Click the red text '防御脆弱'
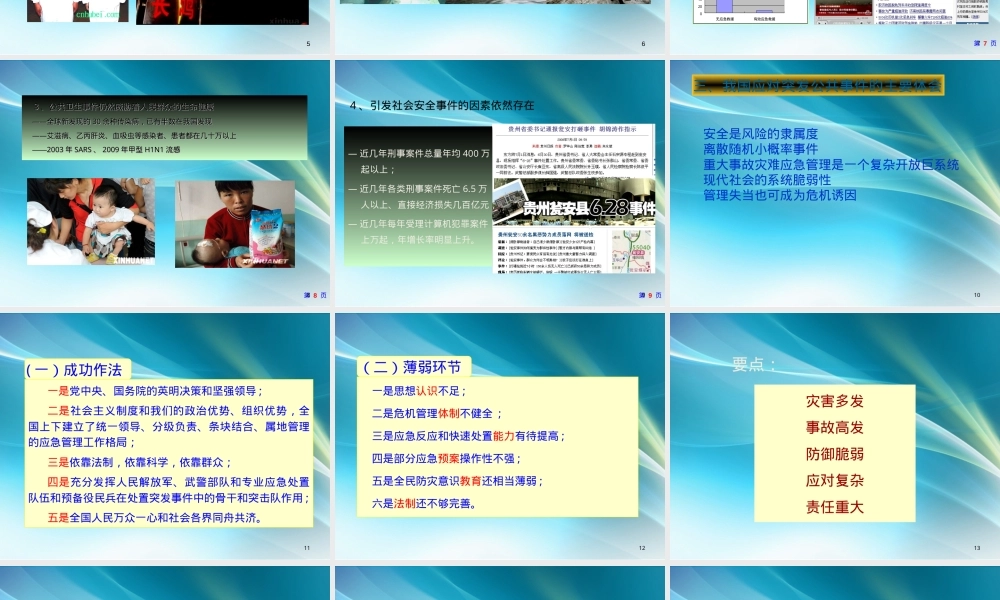 (834, 454)
